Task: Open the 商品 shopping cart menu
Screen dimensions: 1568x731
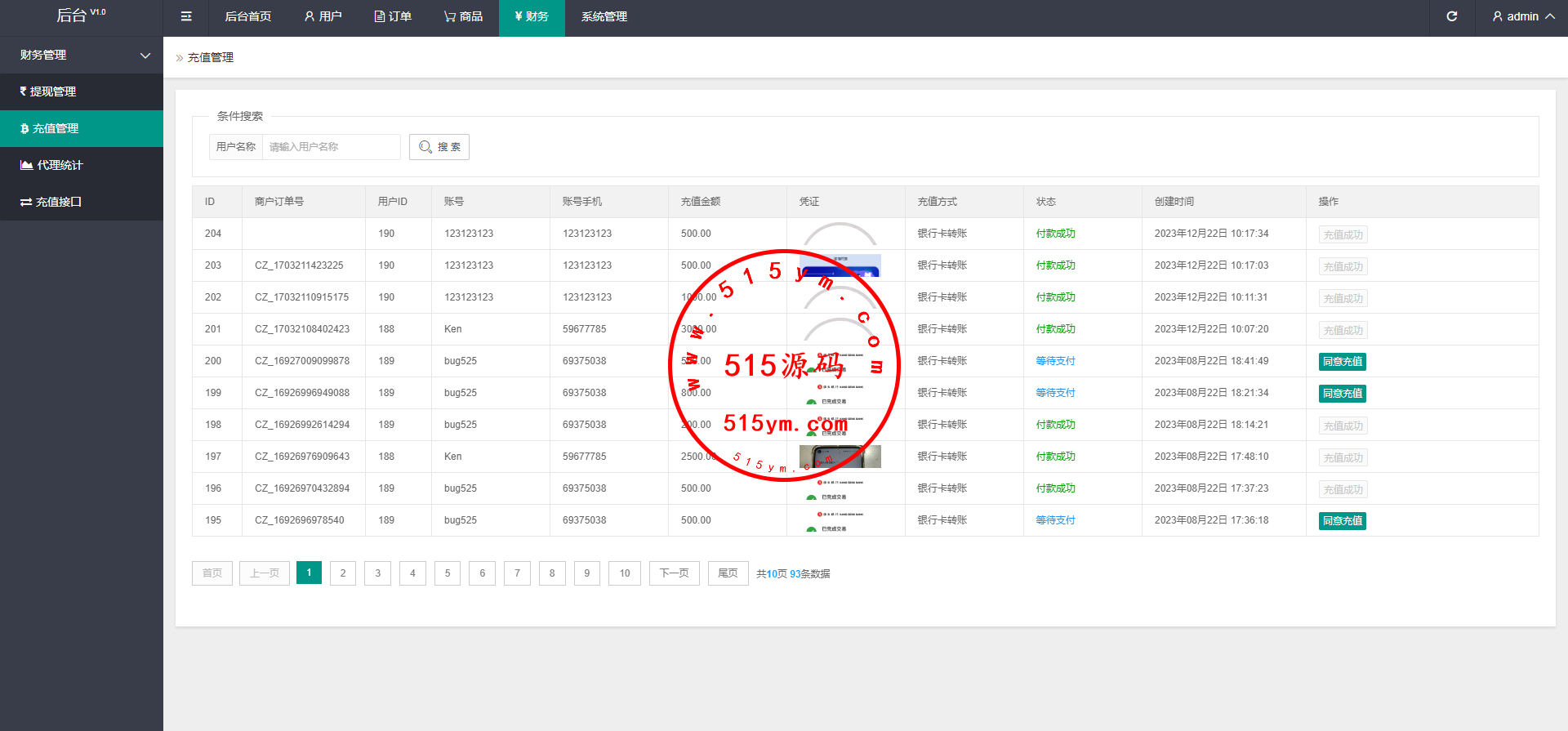Action: click(x=463, y=16)
